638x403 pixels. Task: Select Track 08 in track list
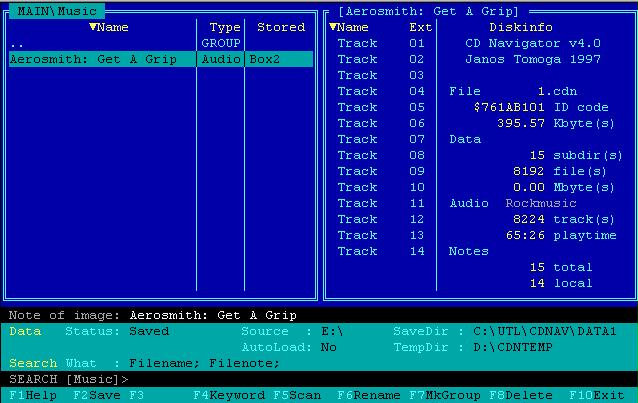point(381,155)
